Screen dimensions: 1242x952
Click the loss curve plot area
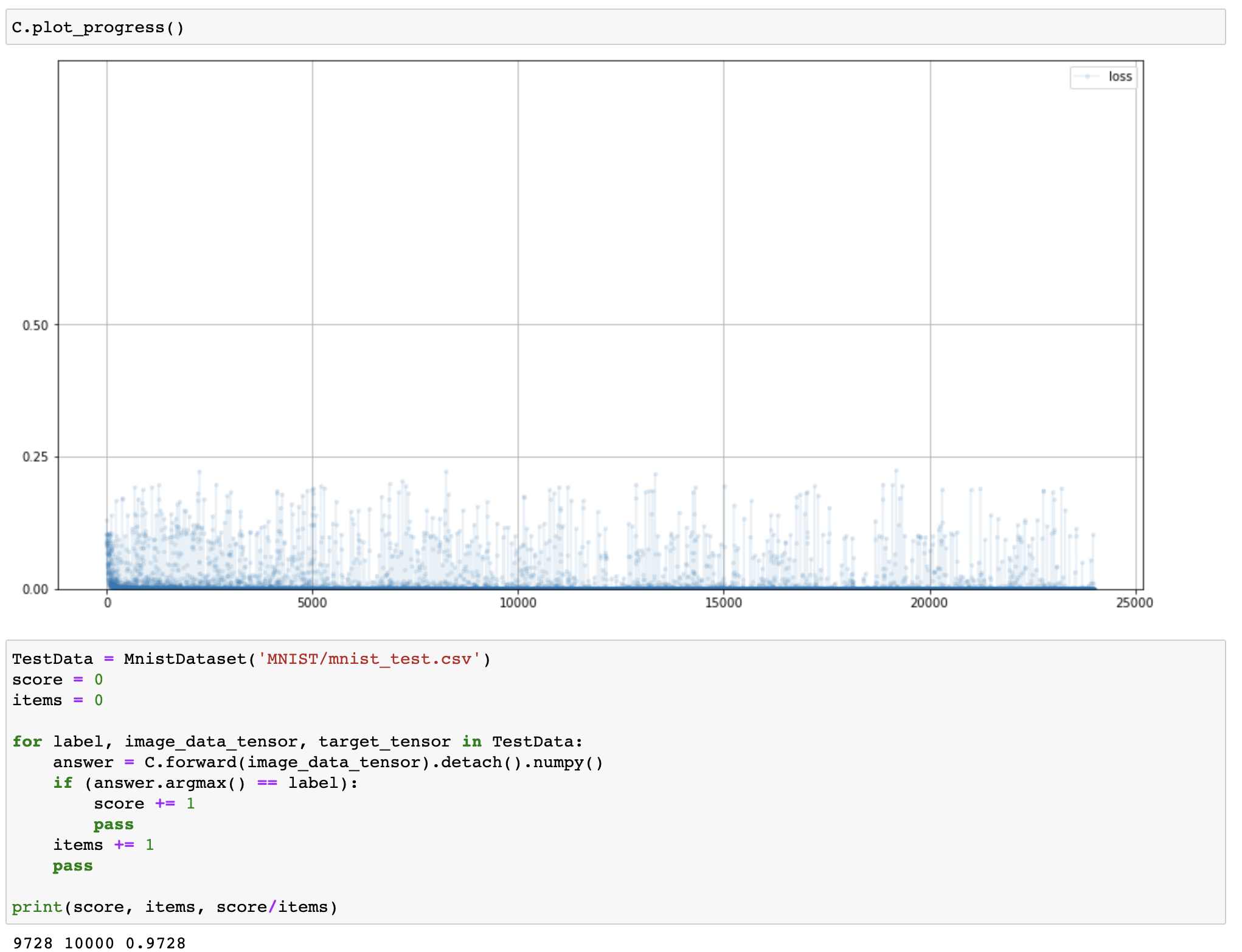pos(600,325)
